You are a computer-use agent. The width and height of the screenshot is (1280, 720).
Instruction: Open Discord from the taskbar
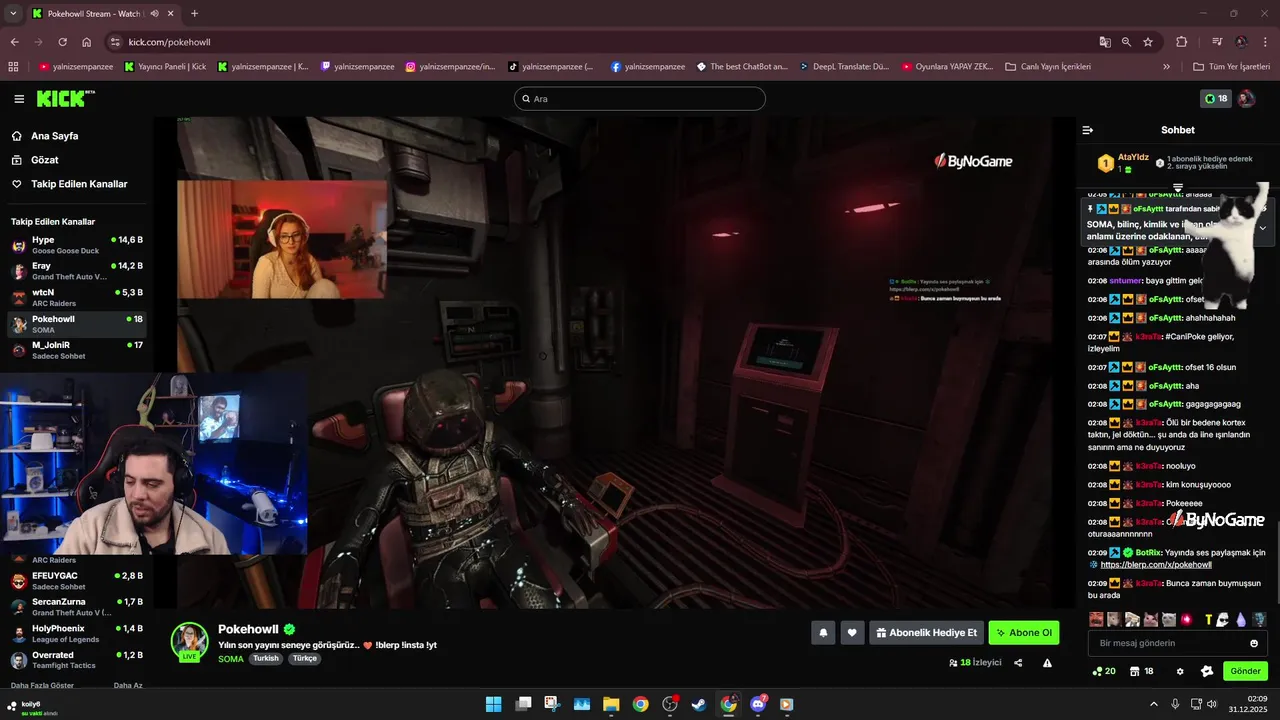758,704
